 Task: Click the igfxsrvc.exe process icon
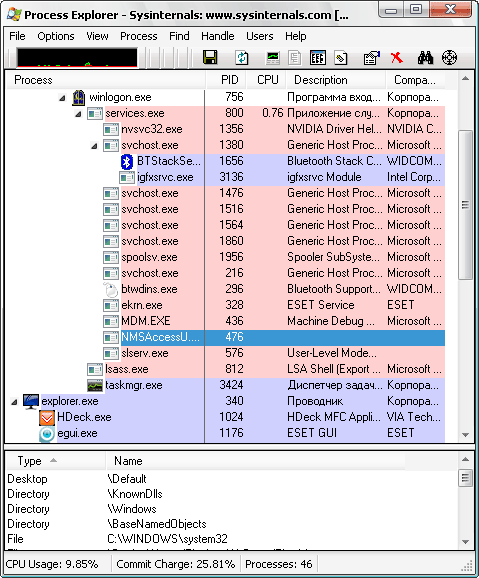coord(127,177)
